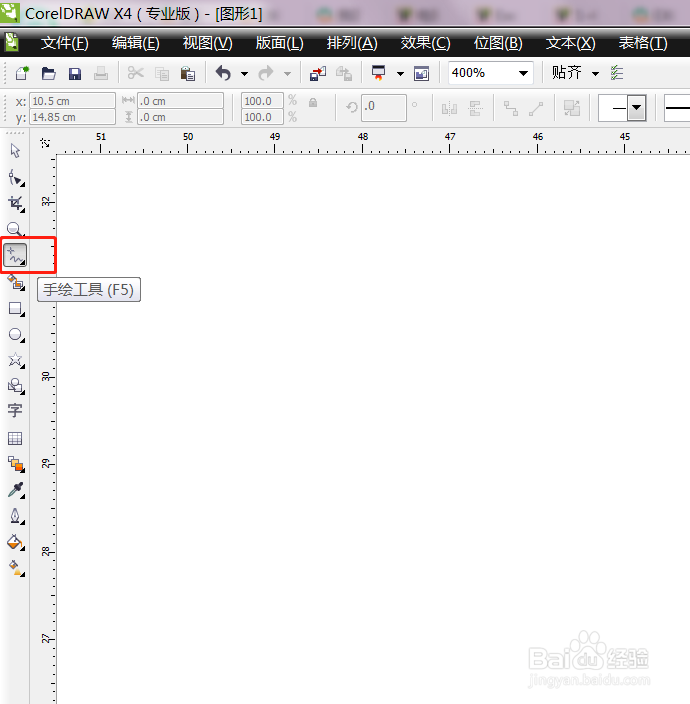The width and height of the screenshot is (690, 704).
Task: Select the Pick tool arrow
Action: click(x=15, y=151)
